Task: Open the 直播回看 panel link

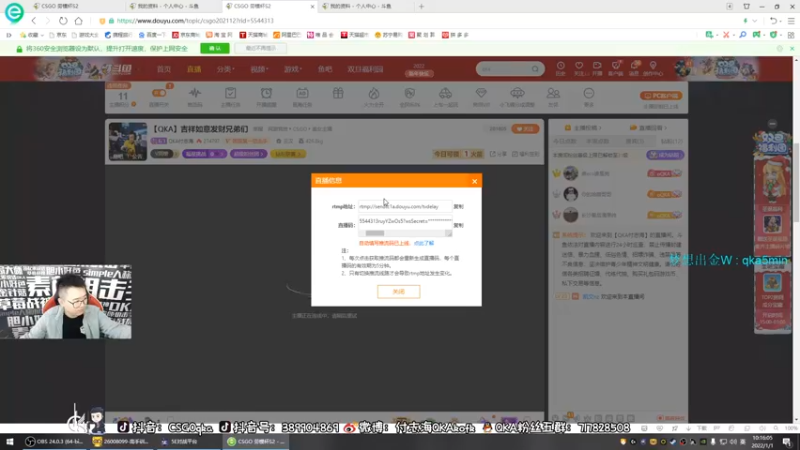Action: click(648, 128)
